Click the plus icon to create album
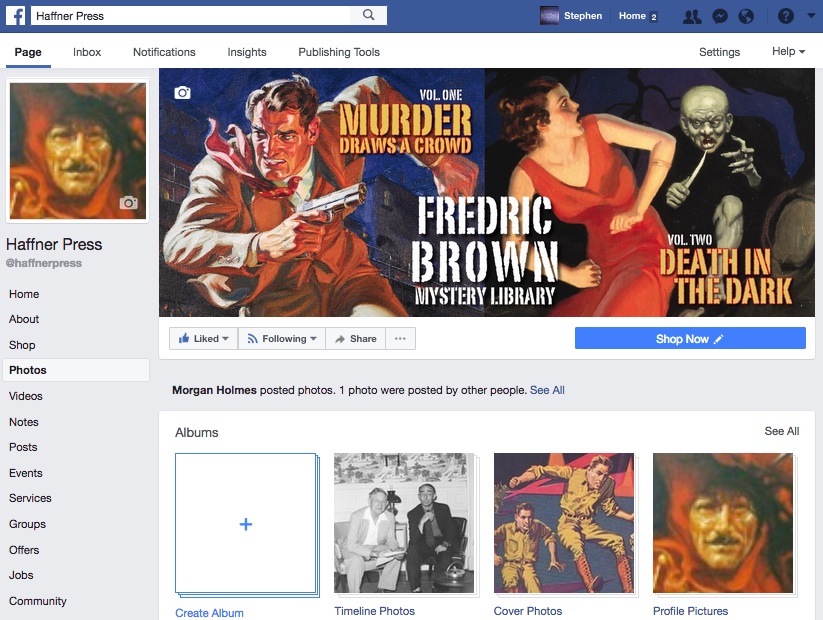823x620 pixels. pos(246,524)
